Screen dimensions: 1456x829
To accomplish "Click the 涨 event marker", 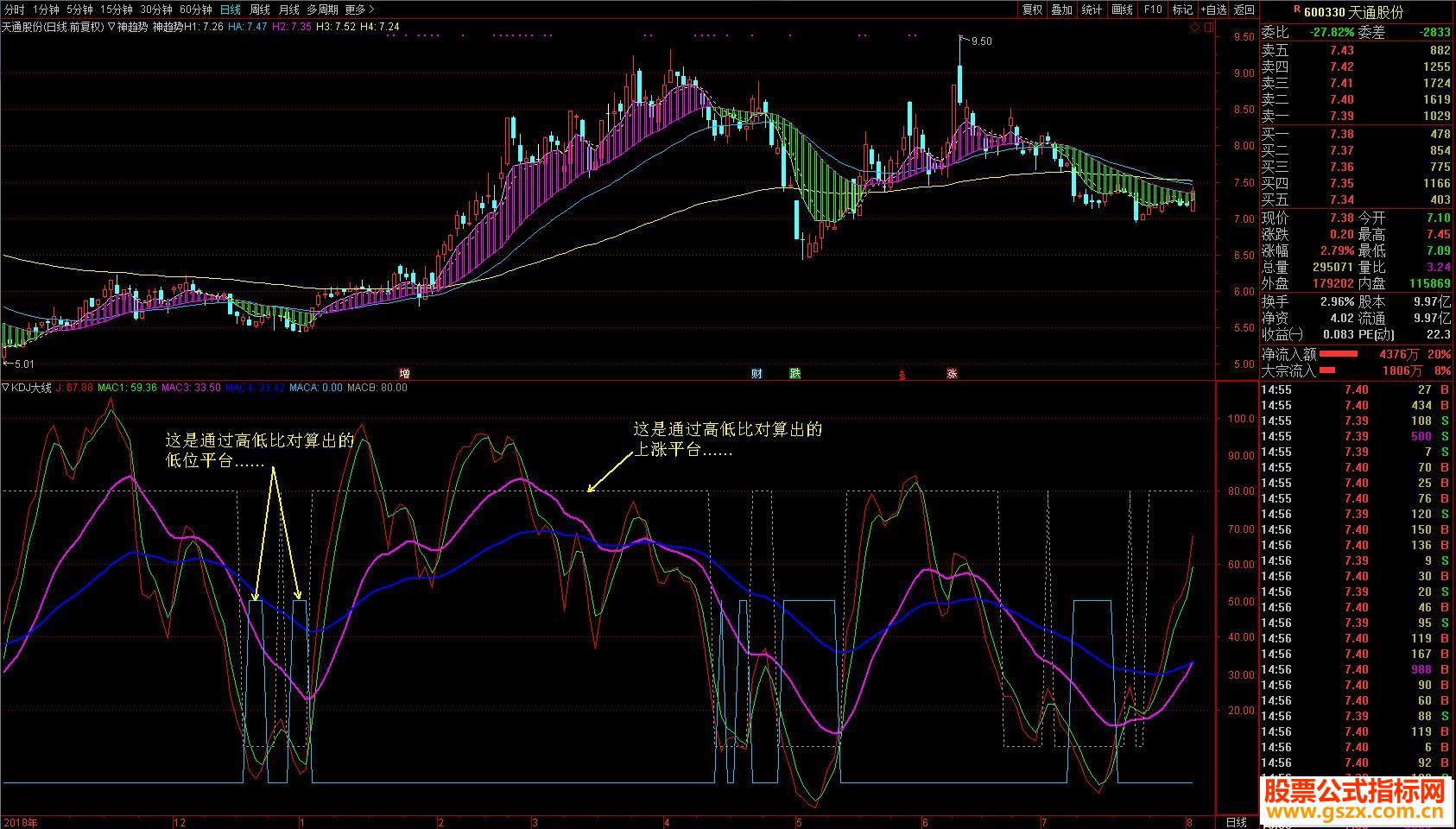I will pos(952,373).
